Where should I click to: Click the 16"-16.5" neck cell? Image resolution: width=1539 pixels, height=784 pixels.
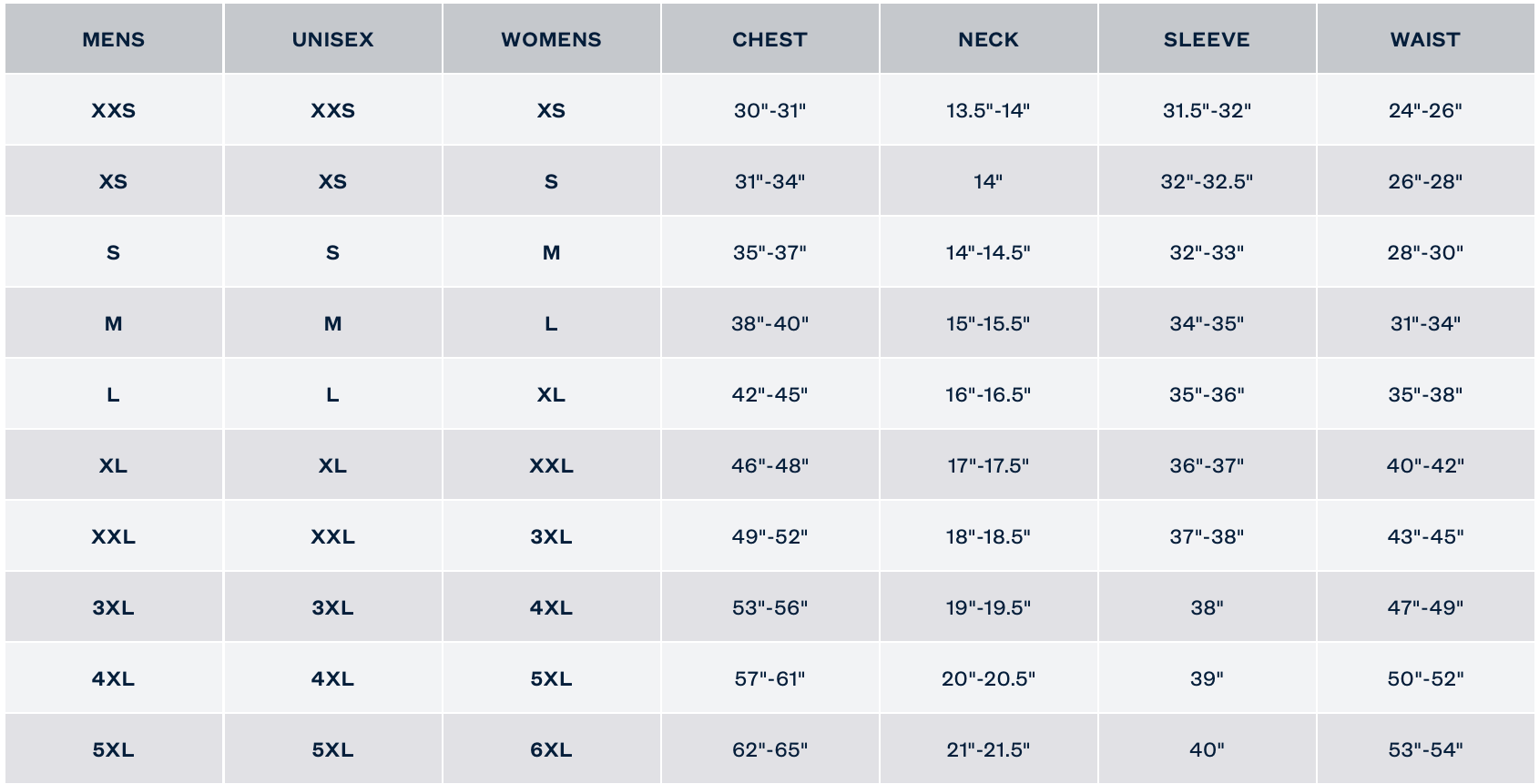[x=988, y=395]
